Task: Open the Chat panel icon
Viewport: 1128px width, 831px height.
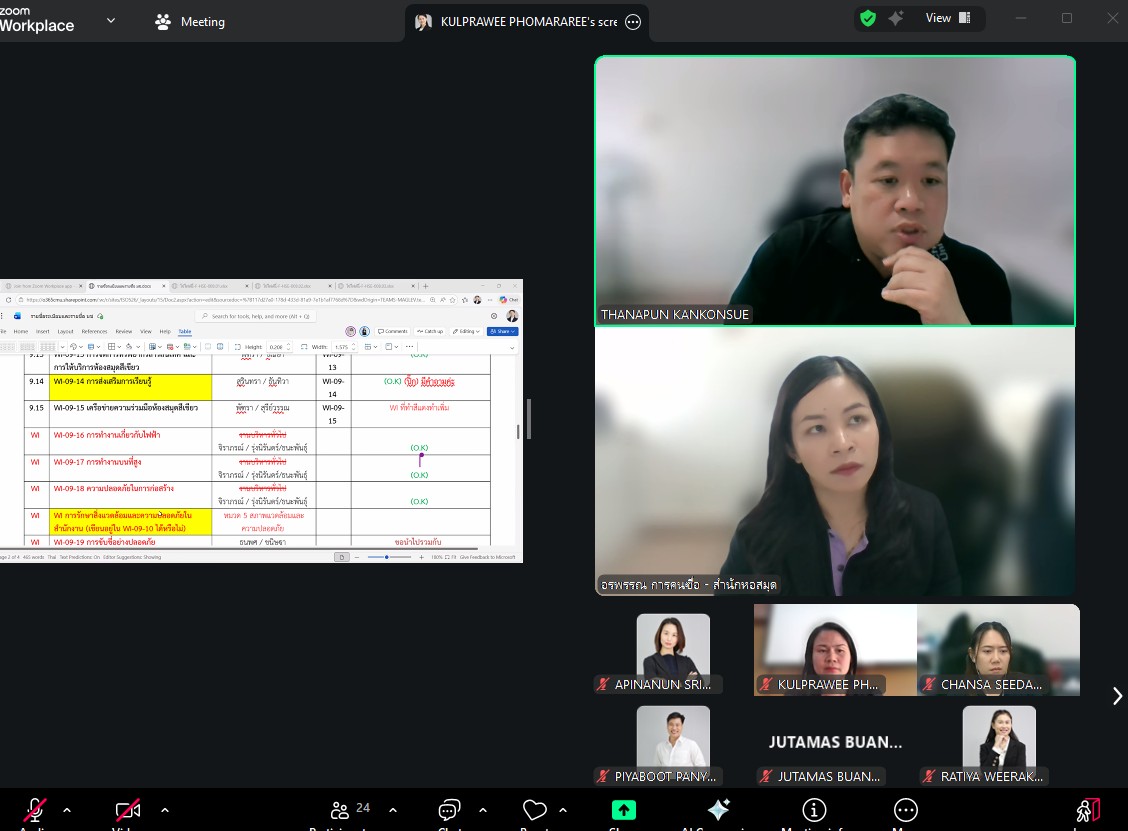Action: [449, 810]
